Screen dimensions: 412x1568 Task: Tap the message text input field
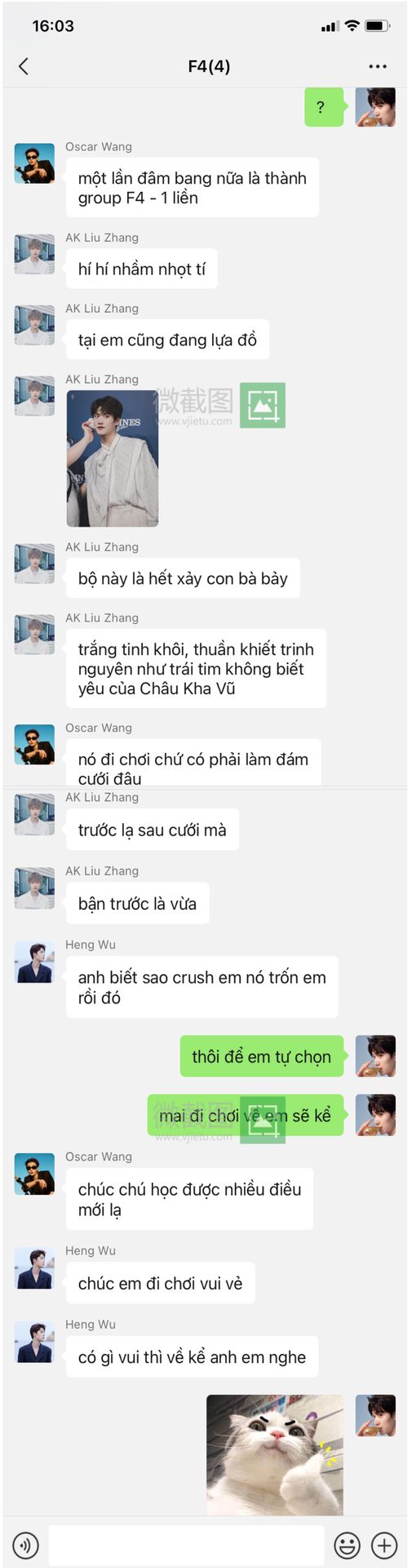coord(186,1545)
